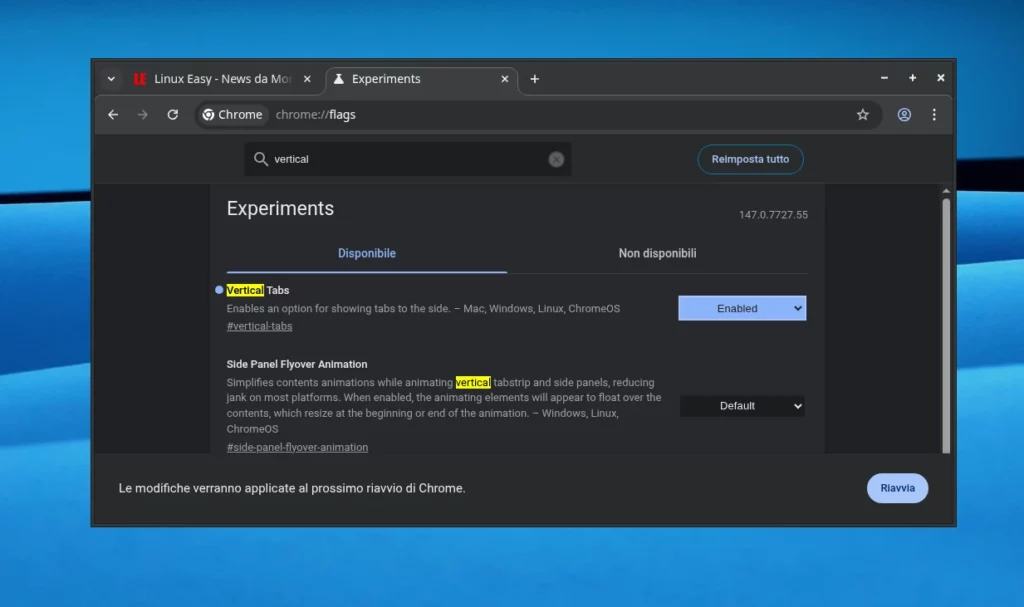Image resolution: width=1024 pixels, height=607 pixels.
Task: Open Vertical Tabs Enabled dropdown
Action: (742, 309)
